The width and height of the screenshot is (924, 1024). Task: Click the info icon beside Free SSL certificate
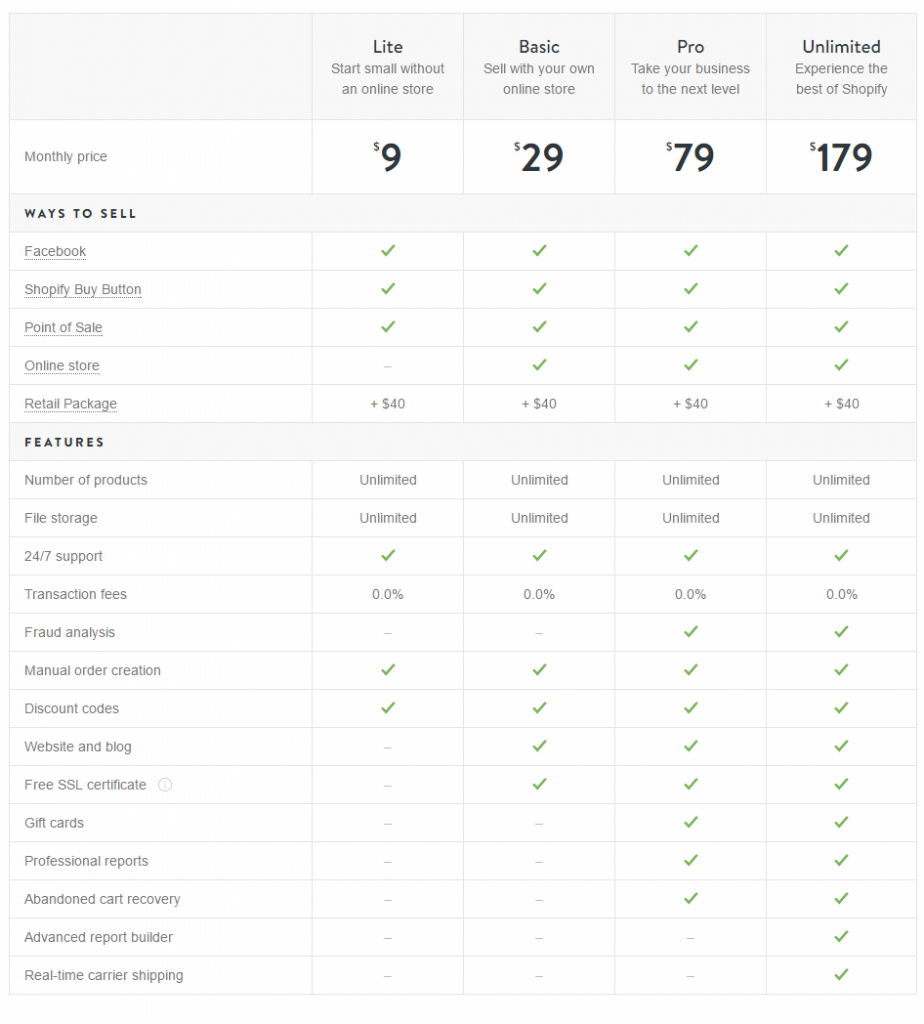tap(165, 784)
